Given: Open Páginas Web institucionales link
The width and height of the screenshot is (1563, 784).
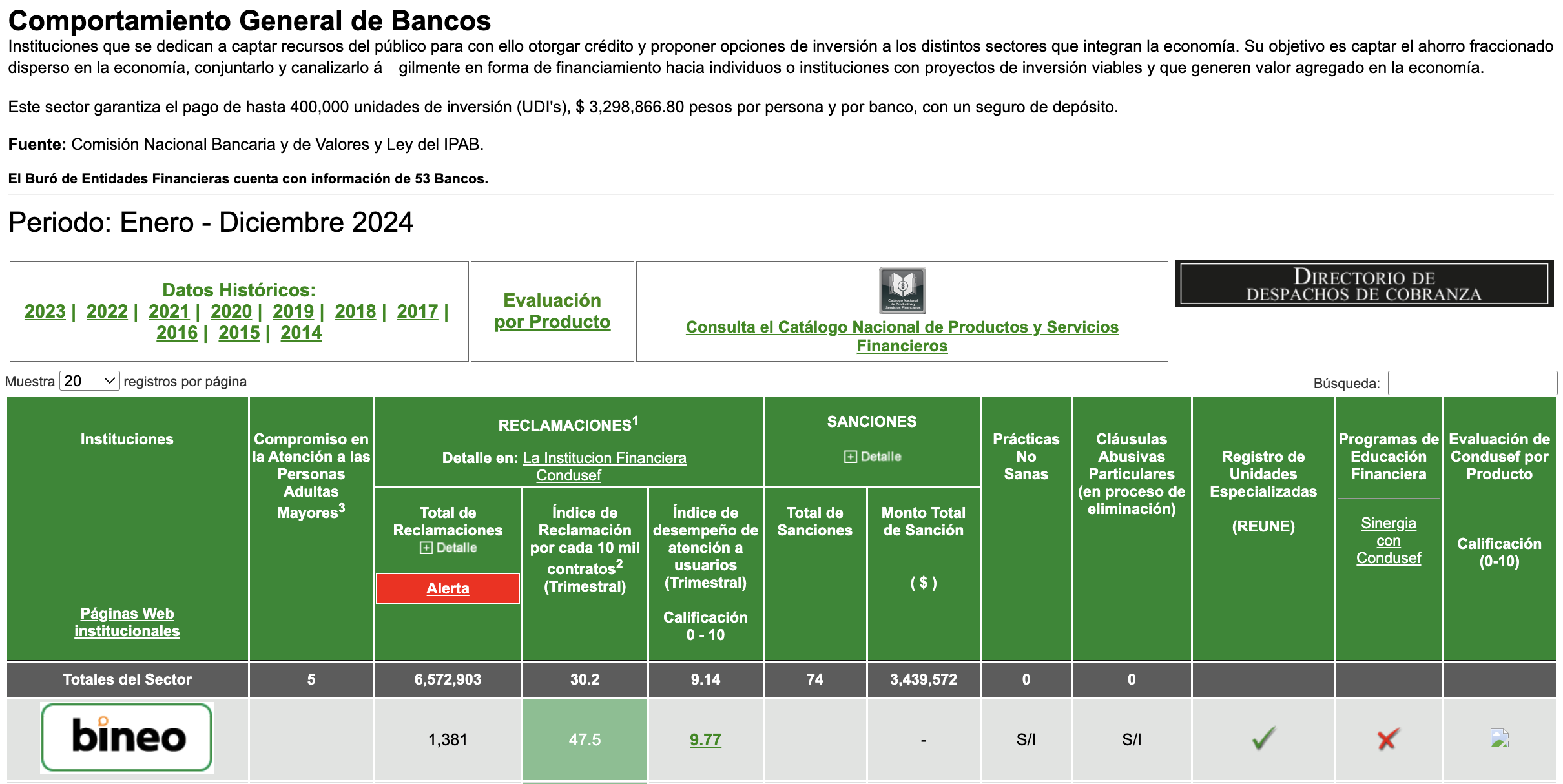Looking at the screenshot, I should pos(127,622).
